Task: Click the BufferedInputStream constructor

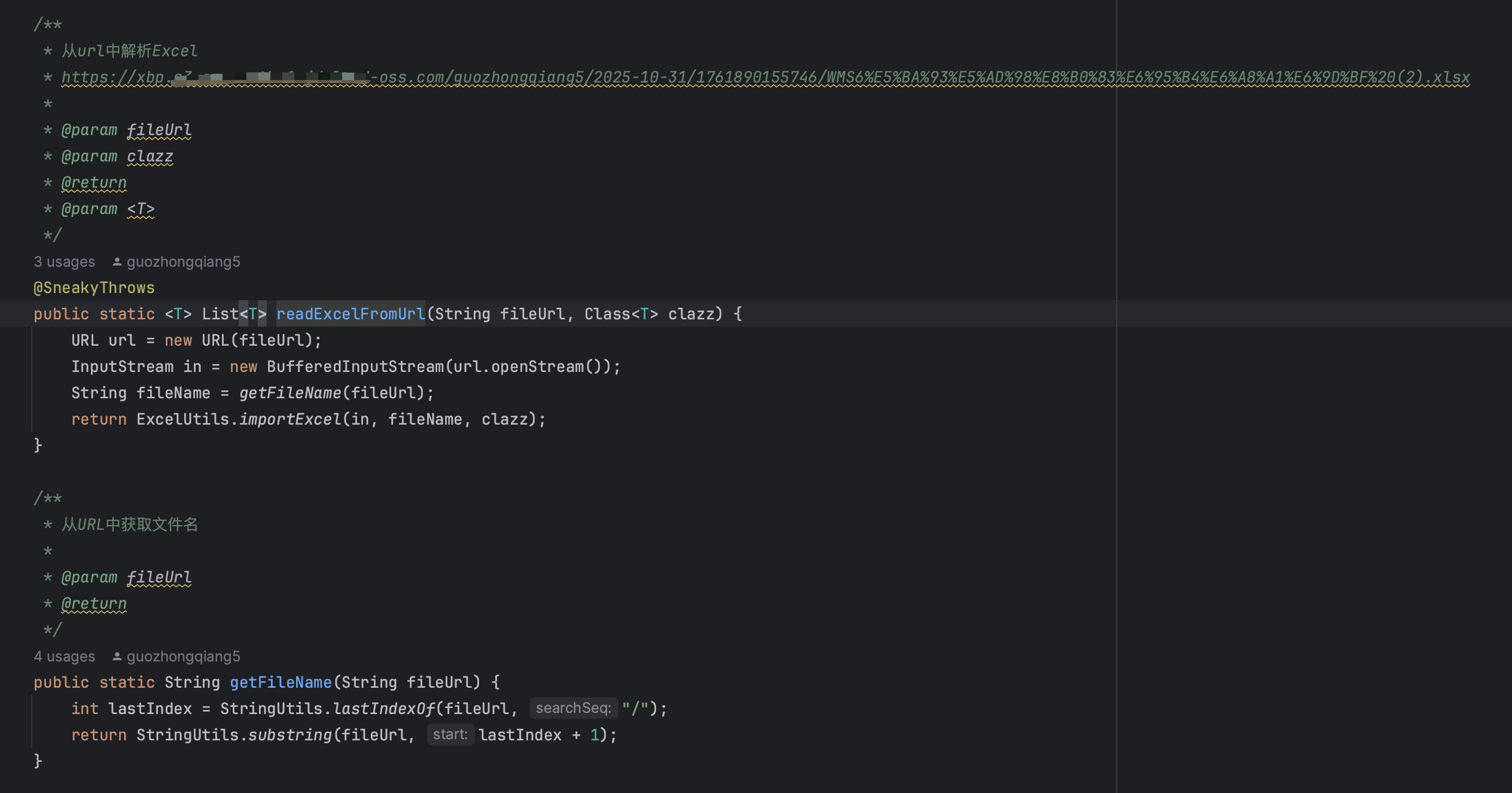Action: [x=355, y=367]
